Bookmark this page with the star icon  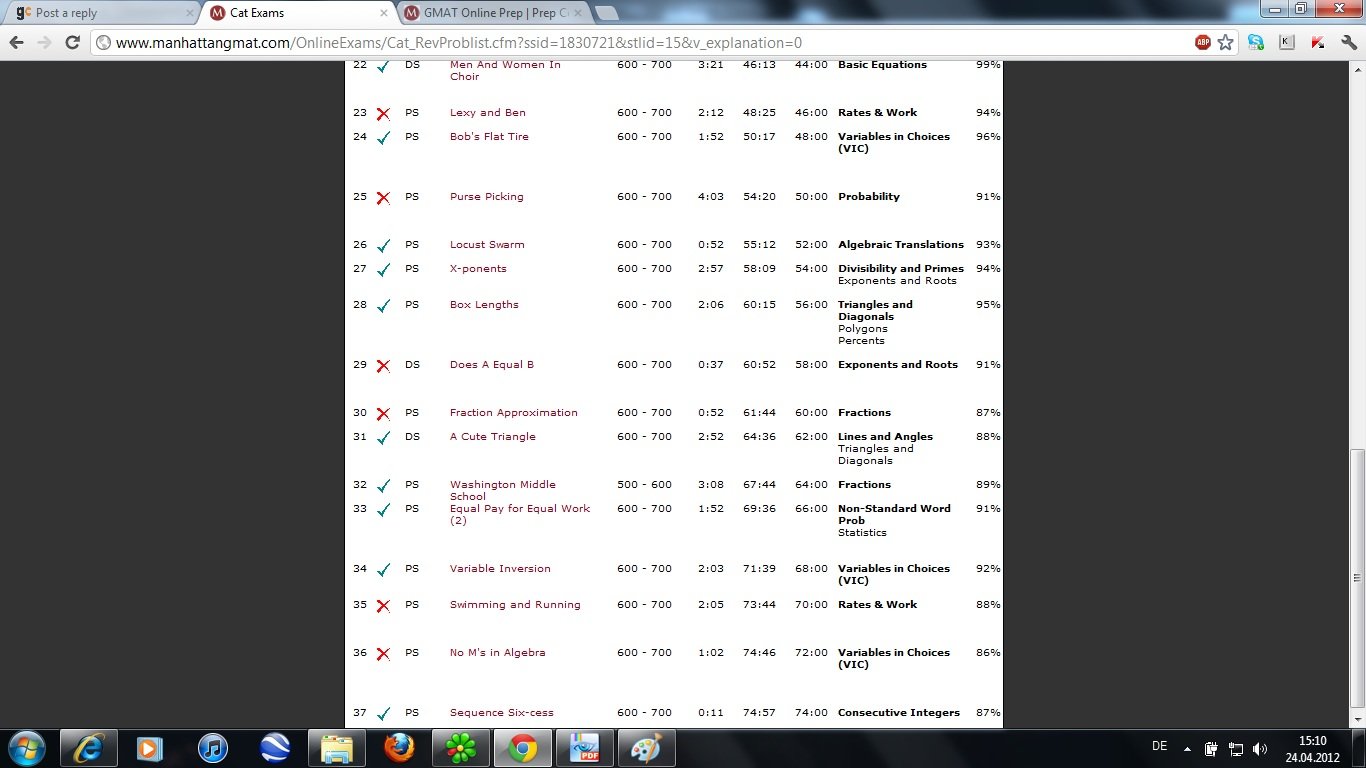(x=1225, y=43)
